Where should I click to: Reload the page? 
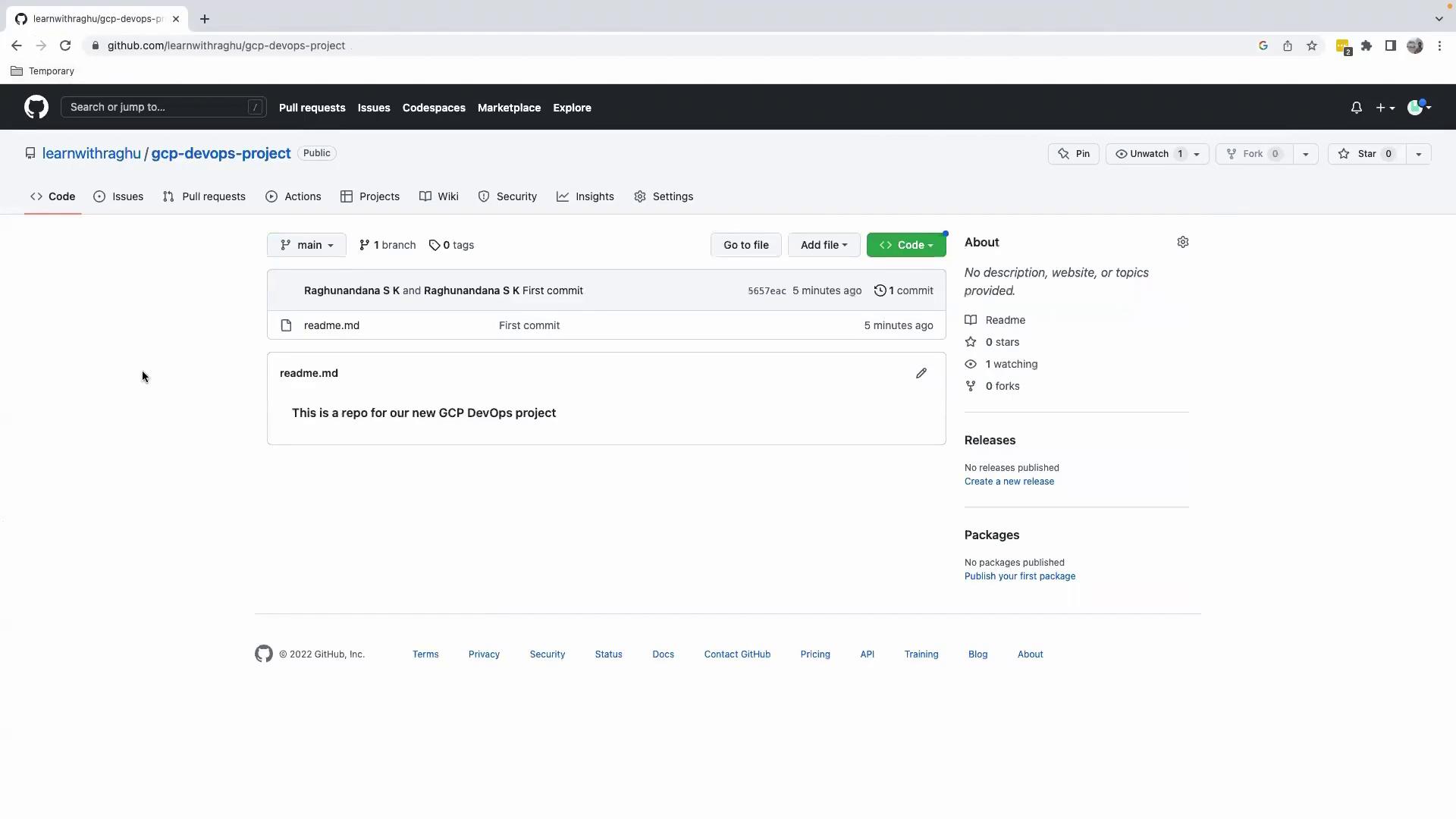tap(65, 45)
